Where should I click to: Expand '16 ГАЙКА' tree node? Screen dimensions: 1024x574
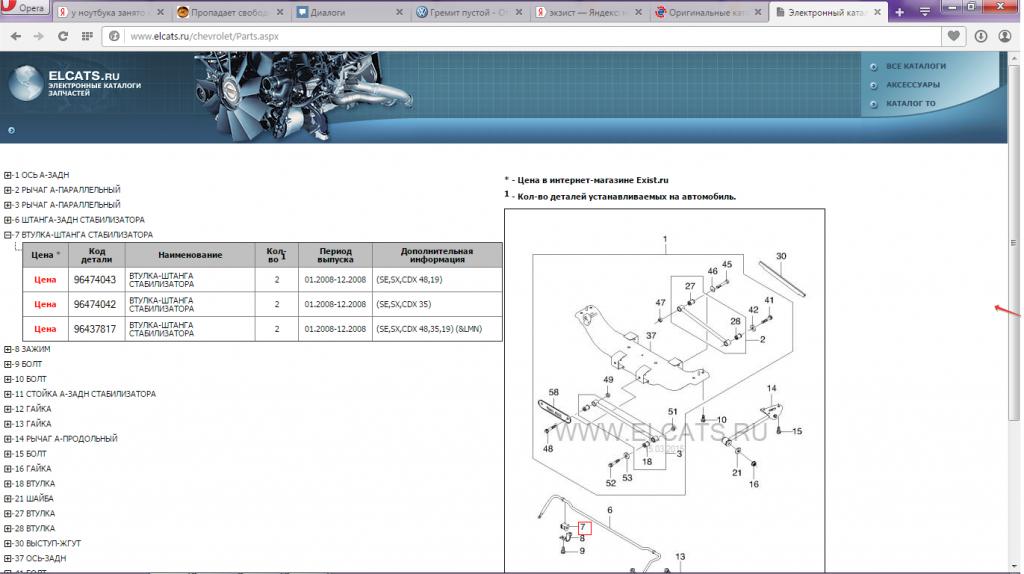pyautogui.click(x=8, y=469)
